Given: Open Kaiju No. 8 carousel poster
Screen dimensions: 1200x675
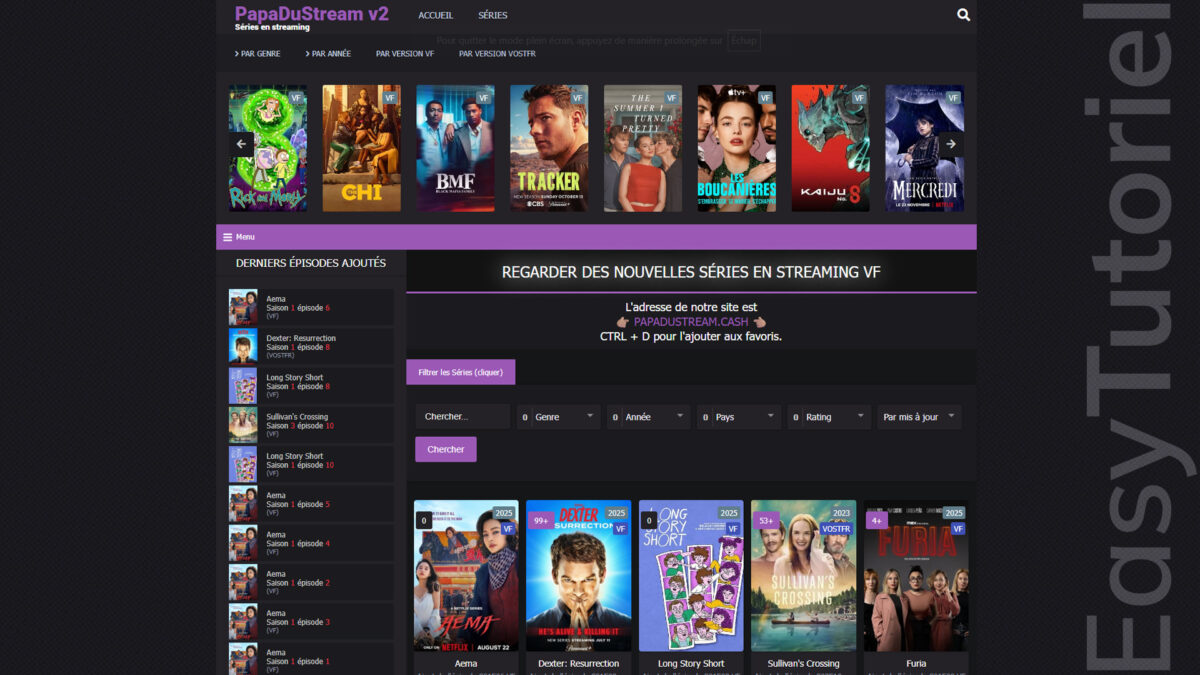Looking at the screenshot, I should (831, 148).
